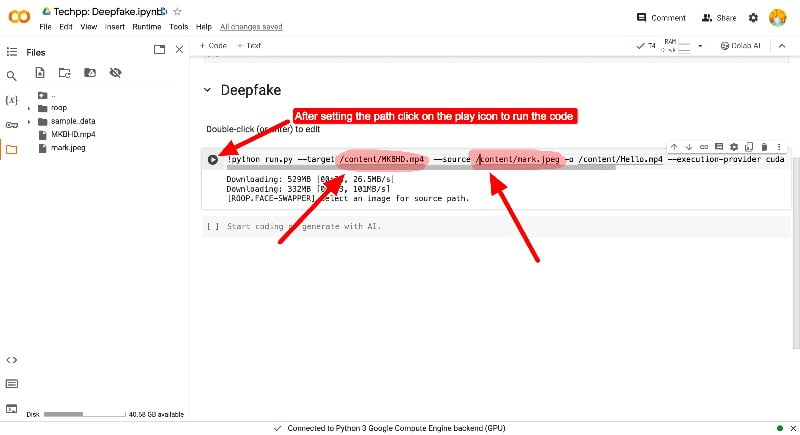Screen dimensions: 800x435
Task: Mount Google Drive in Files panel
Action: tap(90, 73)
